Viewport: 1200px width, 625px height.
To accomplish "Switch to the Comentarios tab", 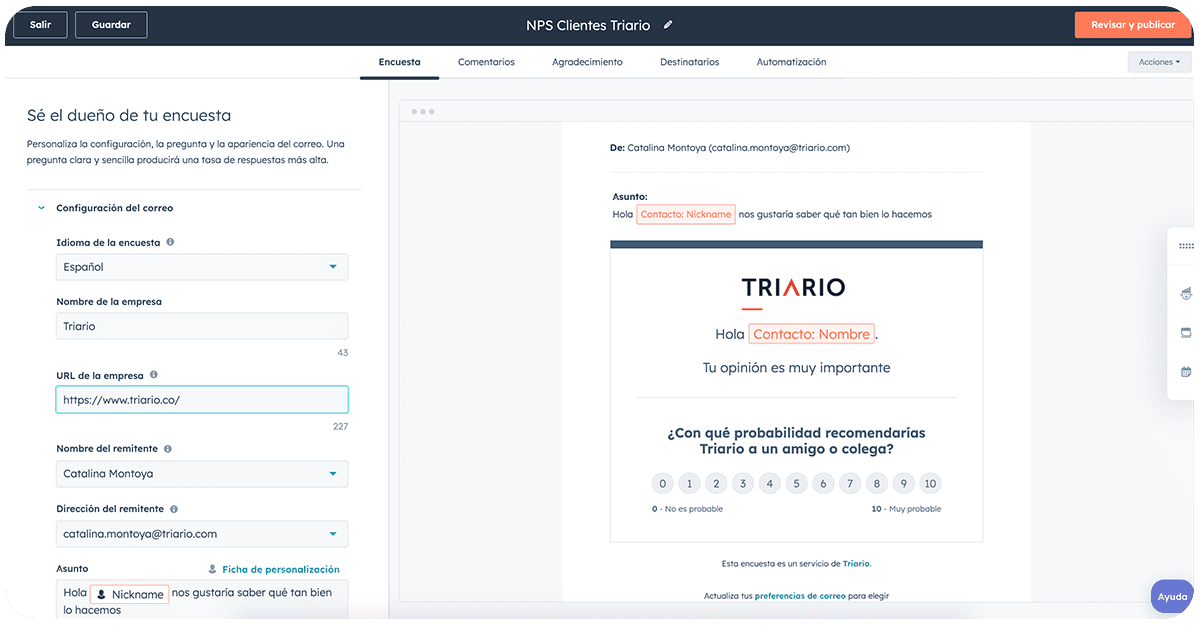I will click(x=486, y=62).
